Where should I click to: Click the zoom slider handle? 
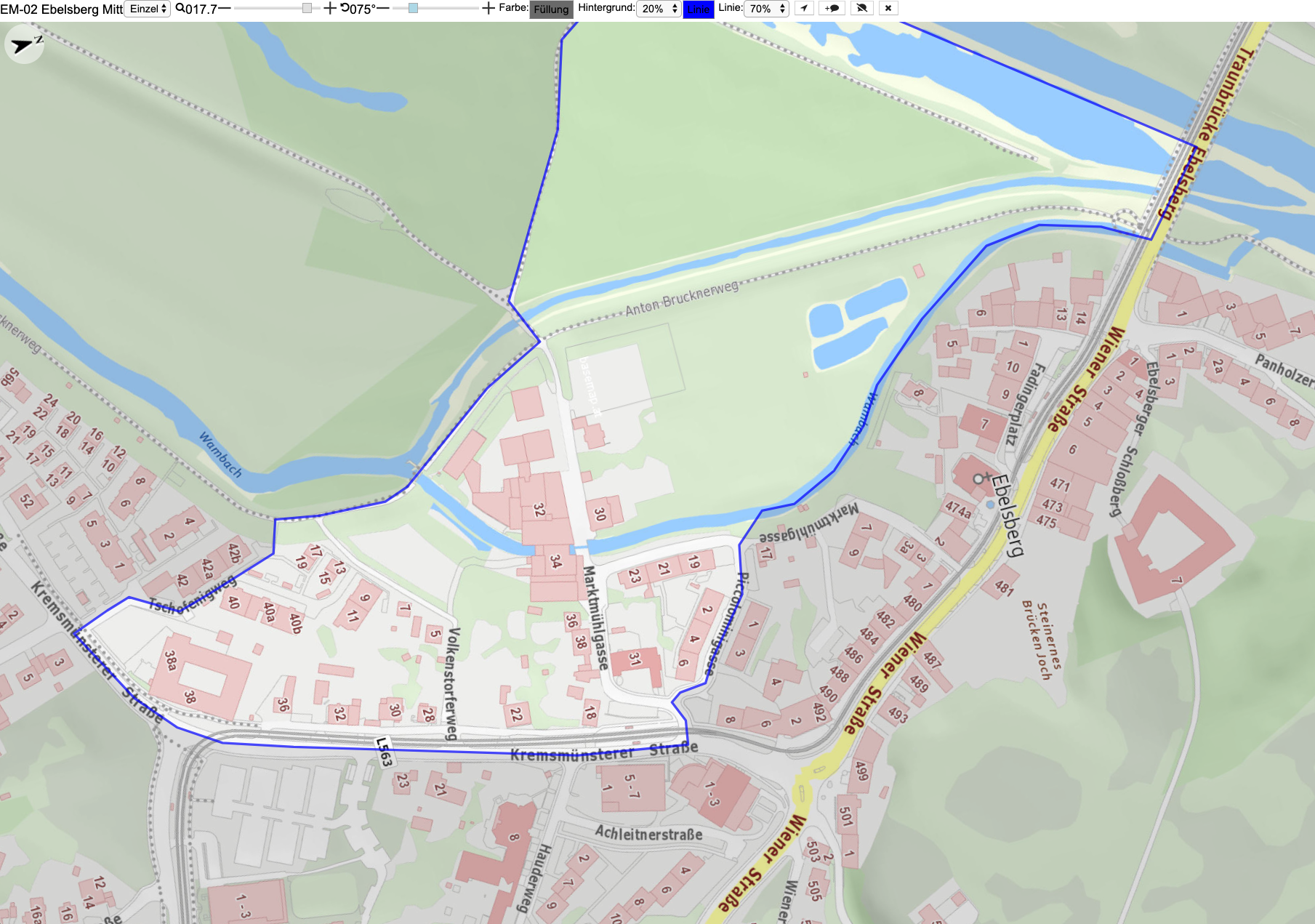(307, 8)
